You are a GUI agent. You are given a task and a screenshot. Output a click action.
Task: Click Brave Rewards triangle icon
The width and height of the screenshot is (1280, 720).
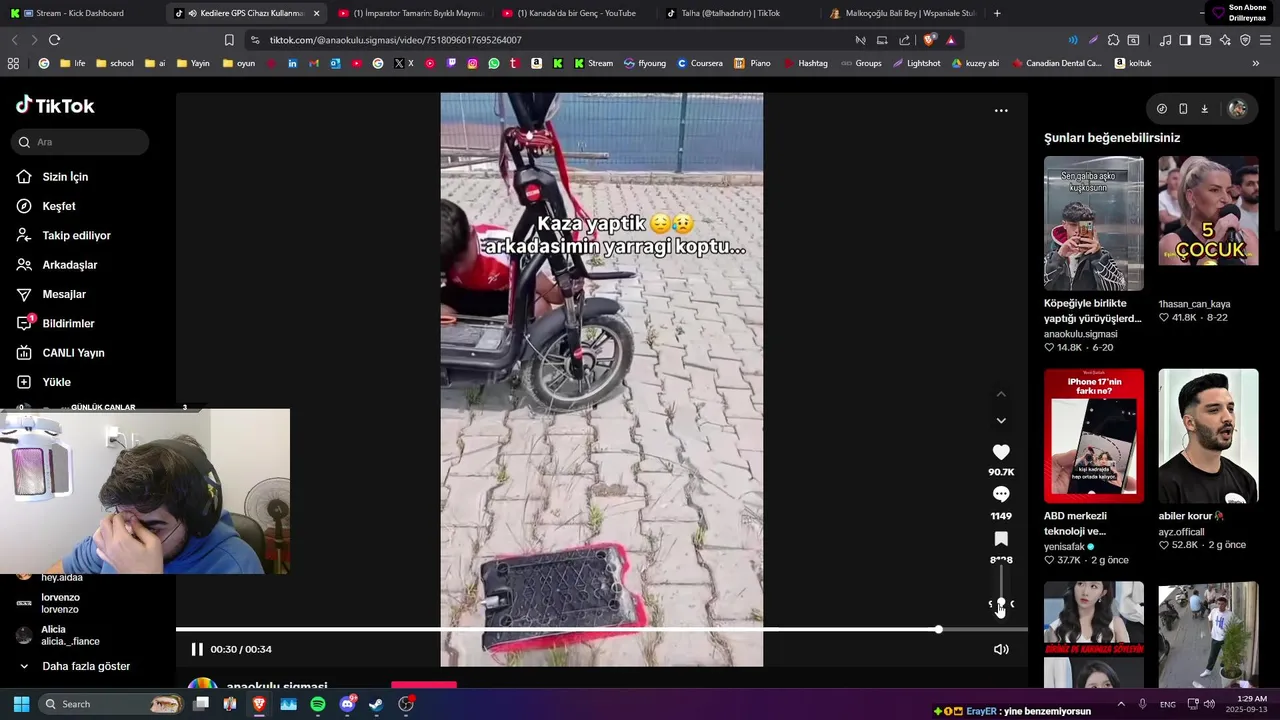[950, 40]
